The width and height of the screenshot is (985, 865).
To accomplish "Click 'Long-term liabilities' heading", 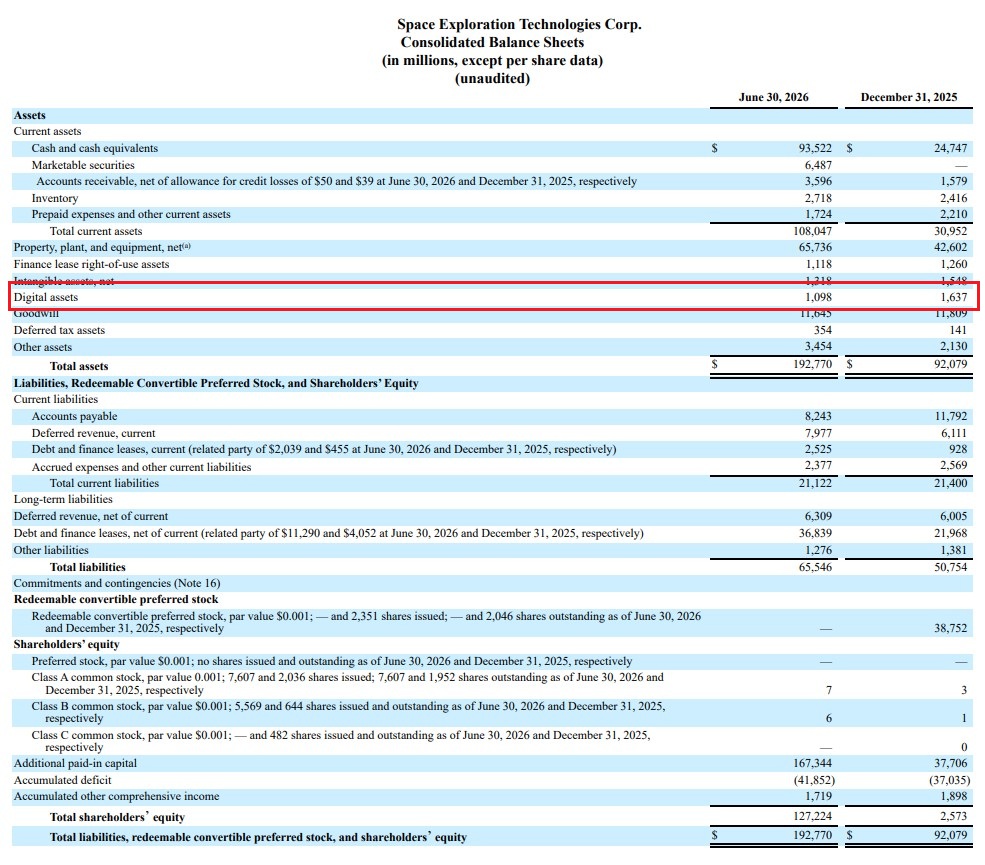I will tap(63, 499).
